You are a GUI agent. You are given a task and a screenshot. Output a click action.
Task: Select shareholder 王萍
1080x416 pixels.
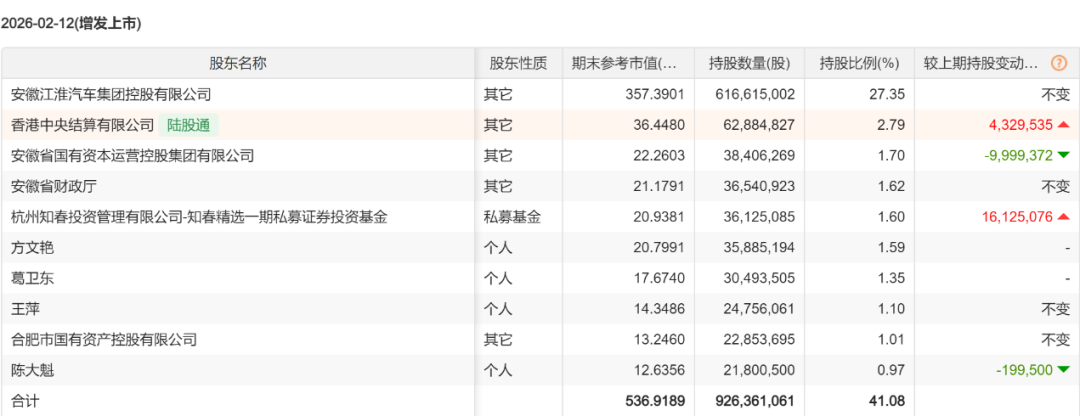coord(25,309)
